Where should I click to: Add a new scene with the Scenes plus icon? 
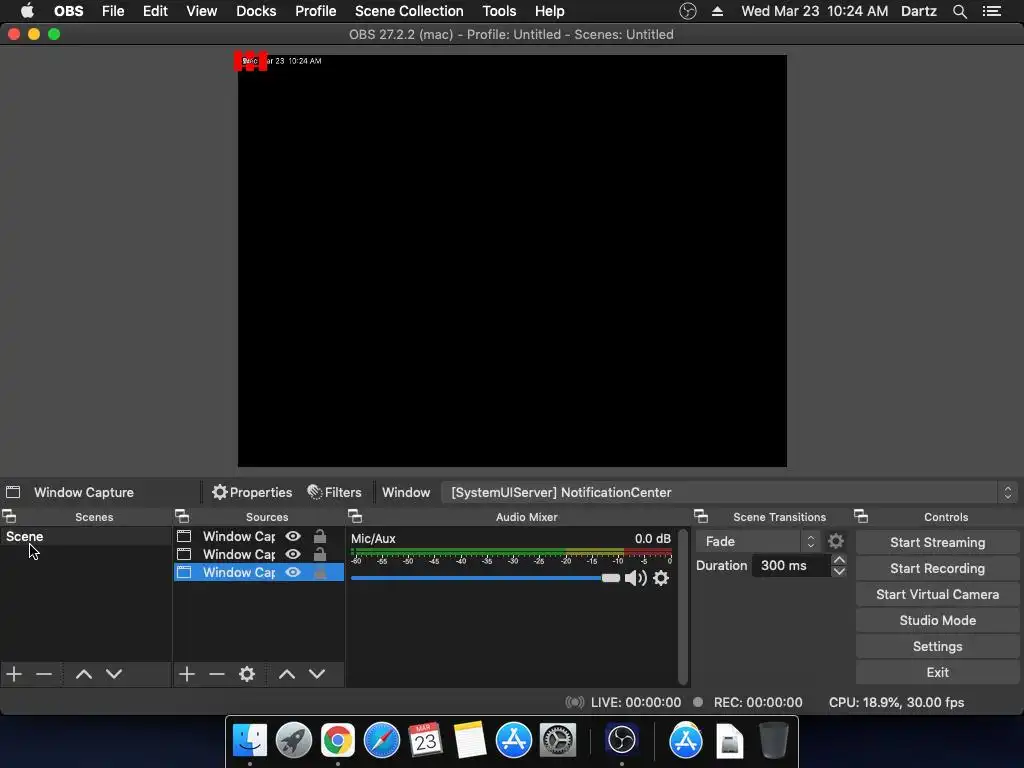tap(14, 674)
